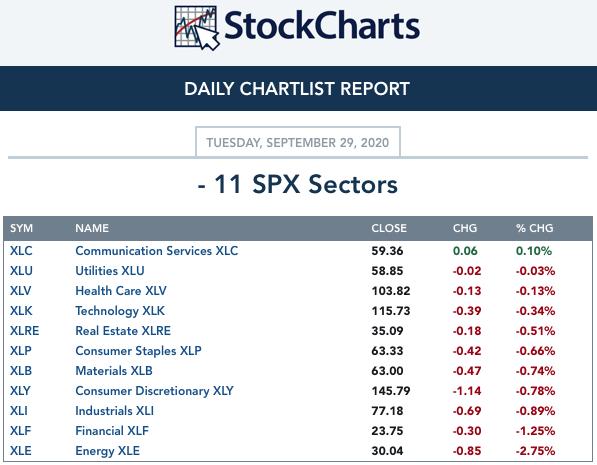Select the XLU symbol

tap(21, 271)
